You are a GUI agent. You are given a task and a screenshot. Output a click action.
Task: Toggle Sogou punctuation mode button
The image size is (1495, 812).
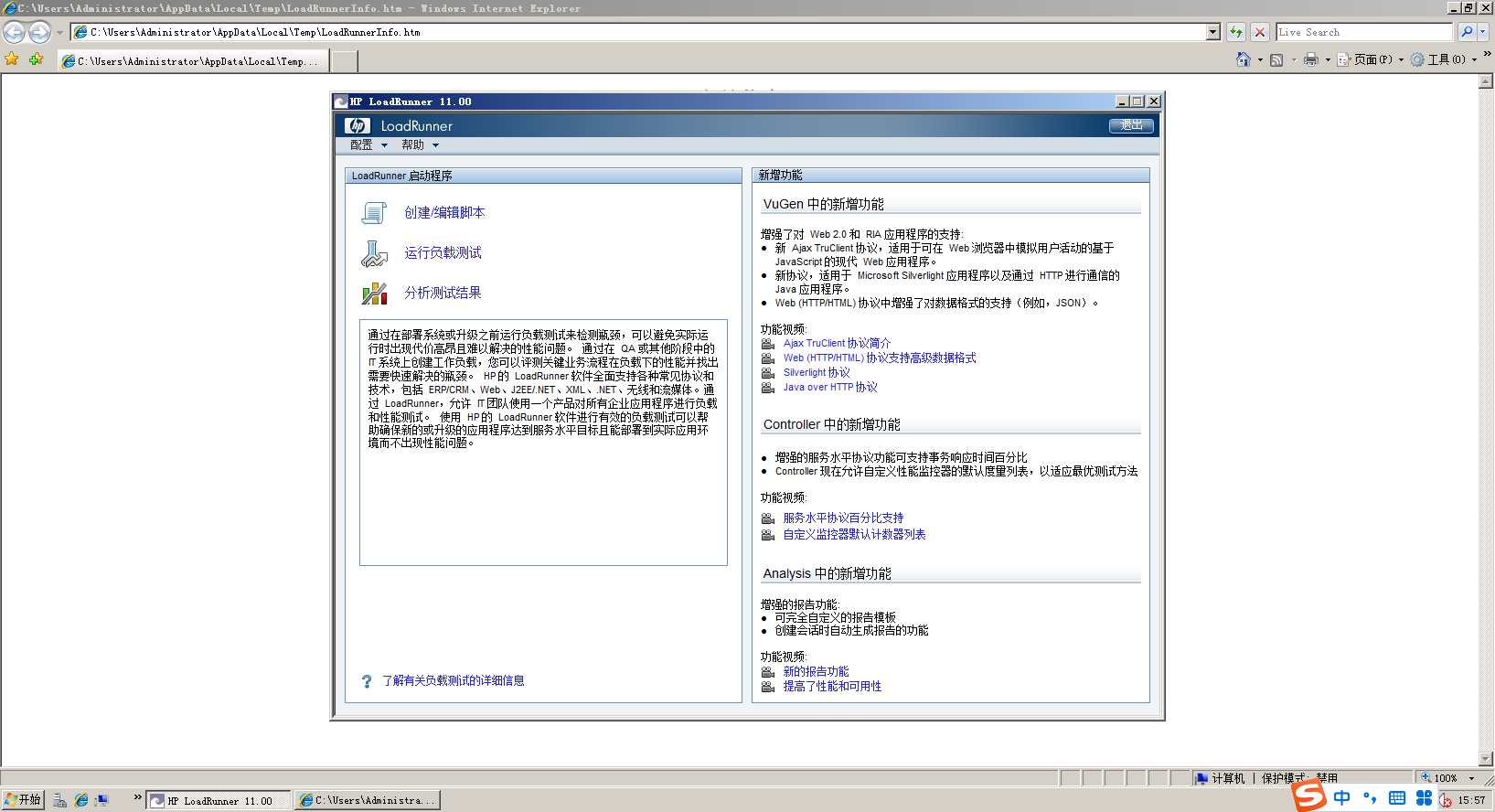pos(1370,798)
